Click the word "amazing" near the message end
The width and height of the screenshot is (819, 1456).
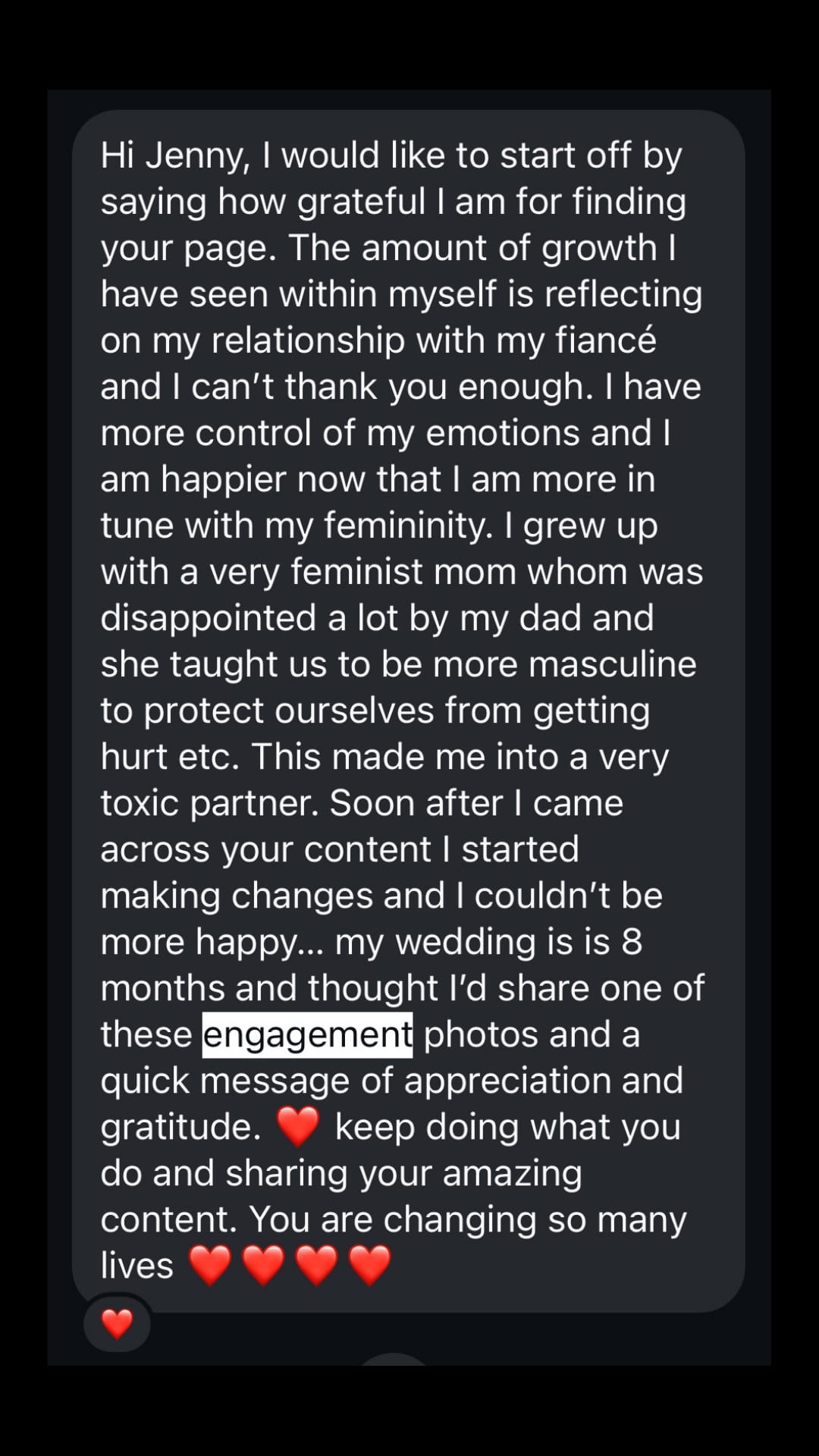pos(512,1173)
